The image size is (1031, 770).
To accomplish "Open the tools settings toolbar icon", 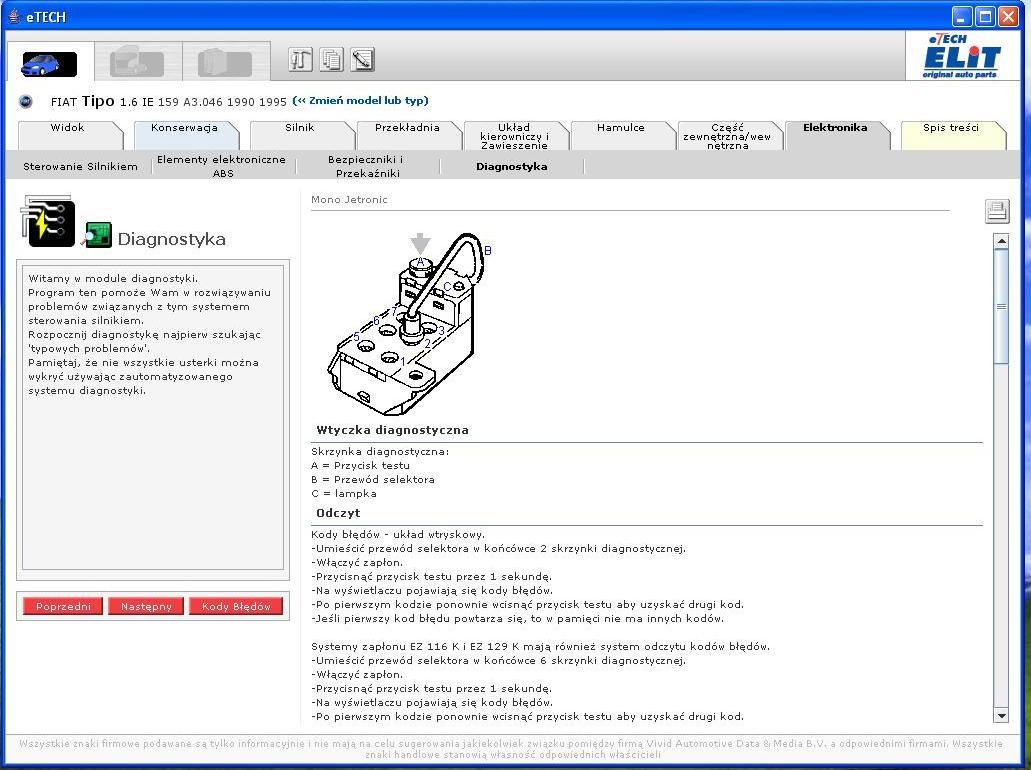I will click(x=300, y=60).
